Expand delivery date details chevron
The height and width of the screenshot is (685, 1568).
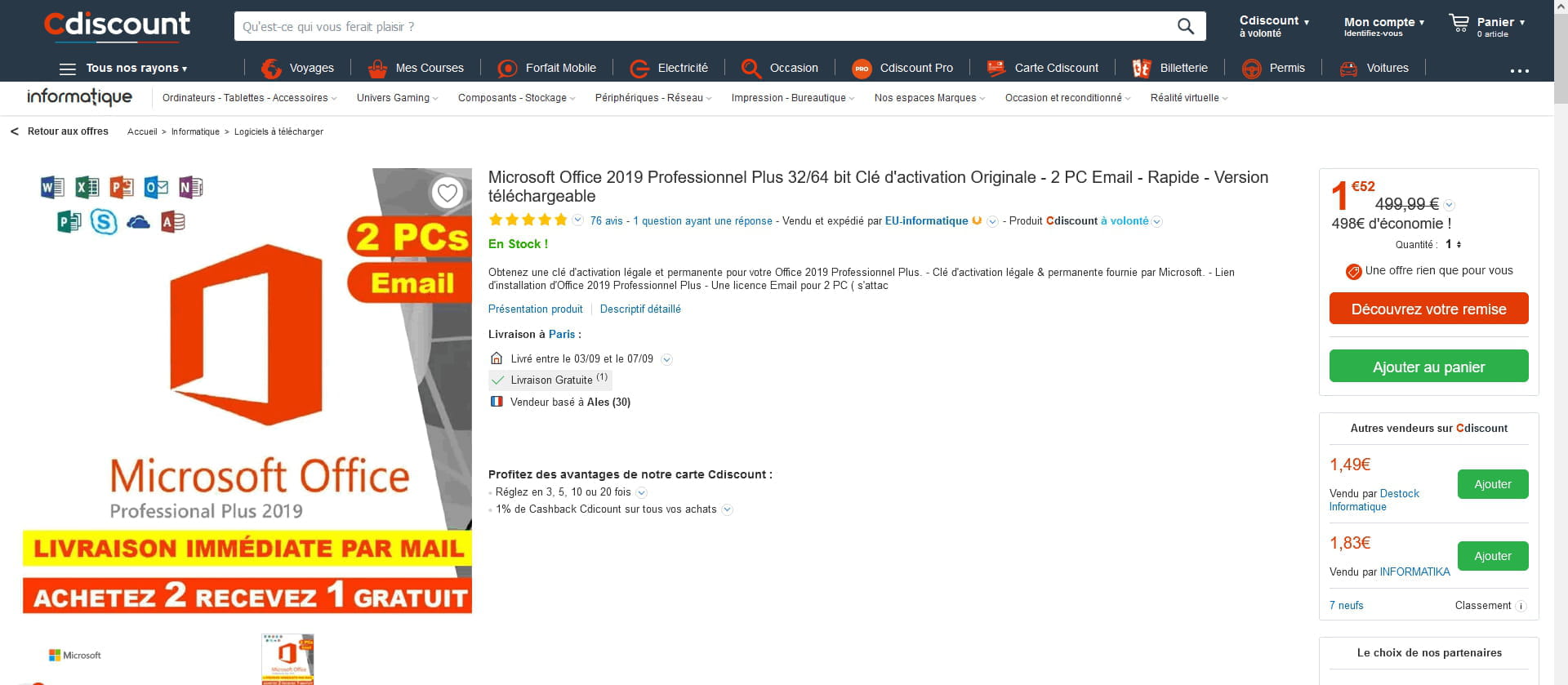666,360
